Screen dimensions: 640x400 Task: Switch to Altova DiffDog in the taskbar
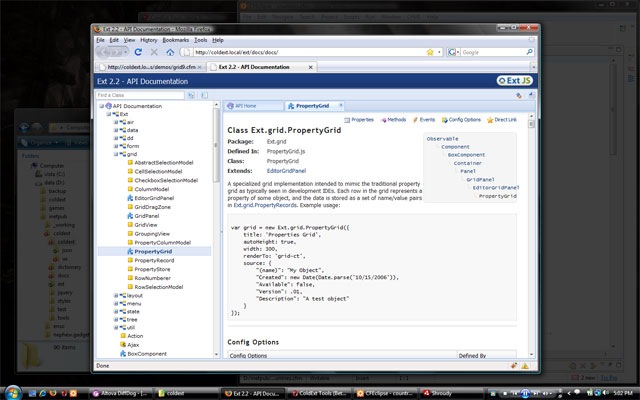pos(120,393)
